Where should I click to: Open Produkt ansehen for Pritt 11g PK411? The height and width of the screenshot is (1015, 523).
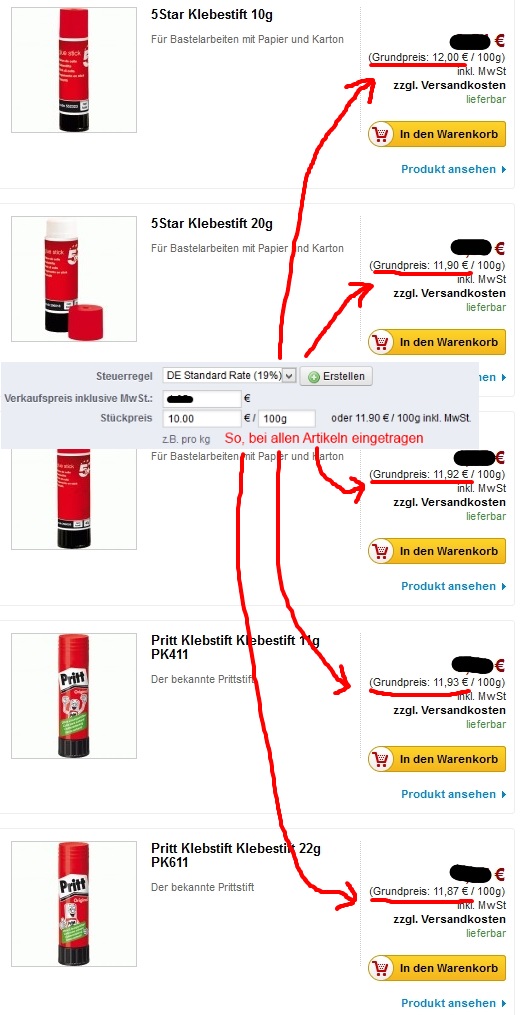[454, 794]
